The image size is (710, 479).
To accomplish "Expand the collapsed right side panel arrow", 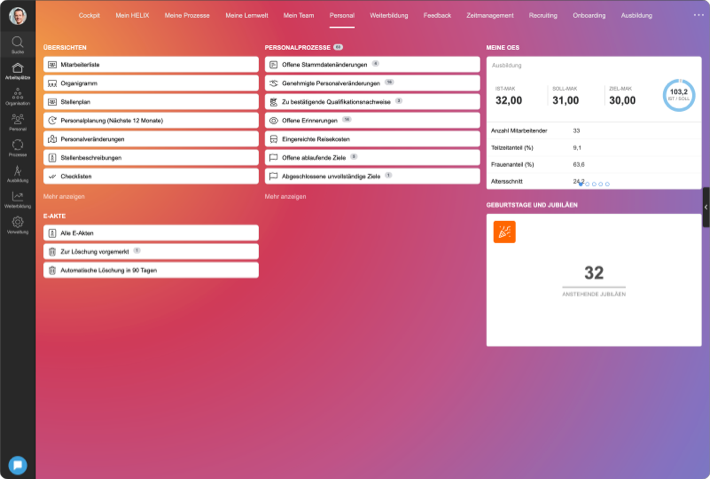I will (x=706, y=207).
